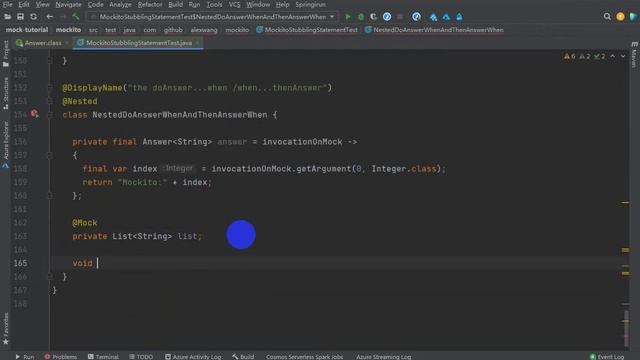Open the Problems tool window
640x360 pixels.
pyautogui.click(x=60, y=357)
